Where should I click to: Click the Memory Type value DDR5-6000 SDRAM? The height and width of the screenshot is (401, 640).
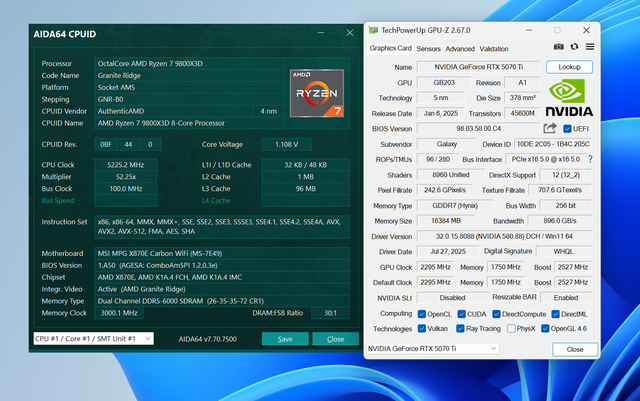click(x=222, y=301)
